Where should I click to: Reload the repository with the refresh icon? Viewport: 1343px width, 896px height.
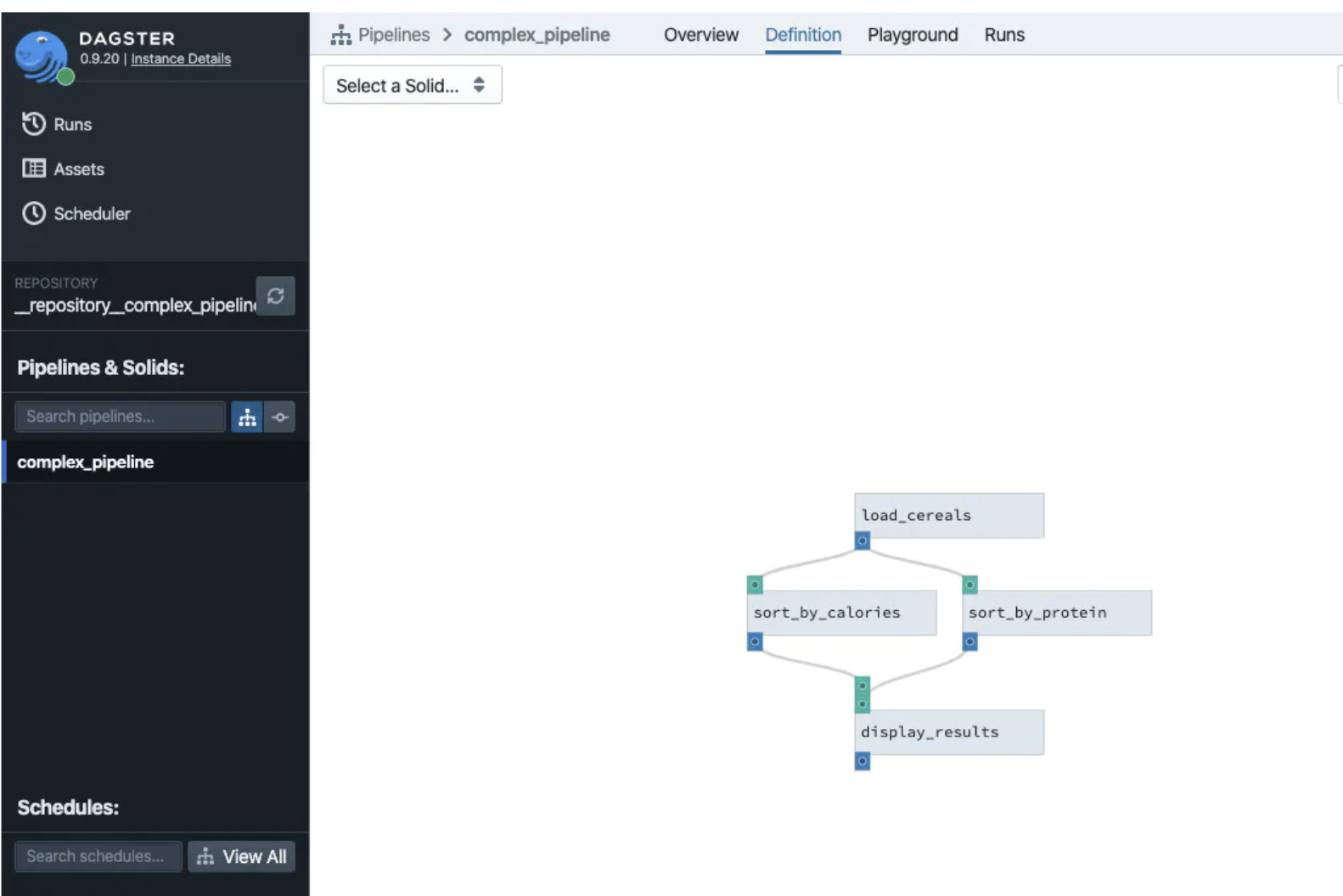(276, 295)
